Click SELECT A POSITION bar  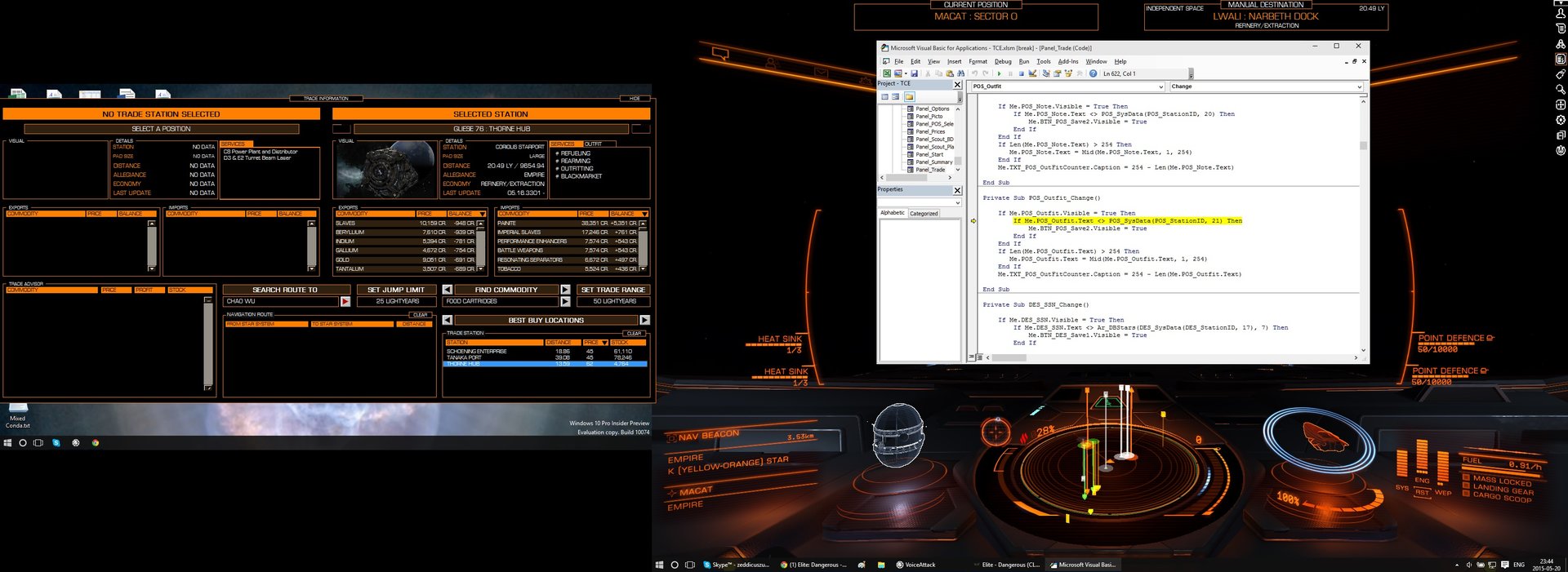pos(162,129)
